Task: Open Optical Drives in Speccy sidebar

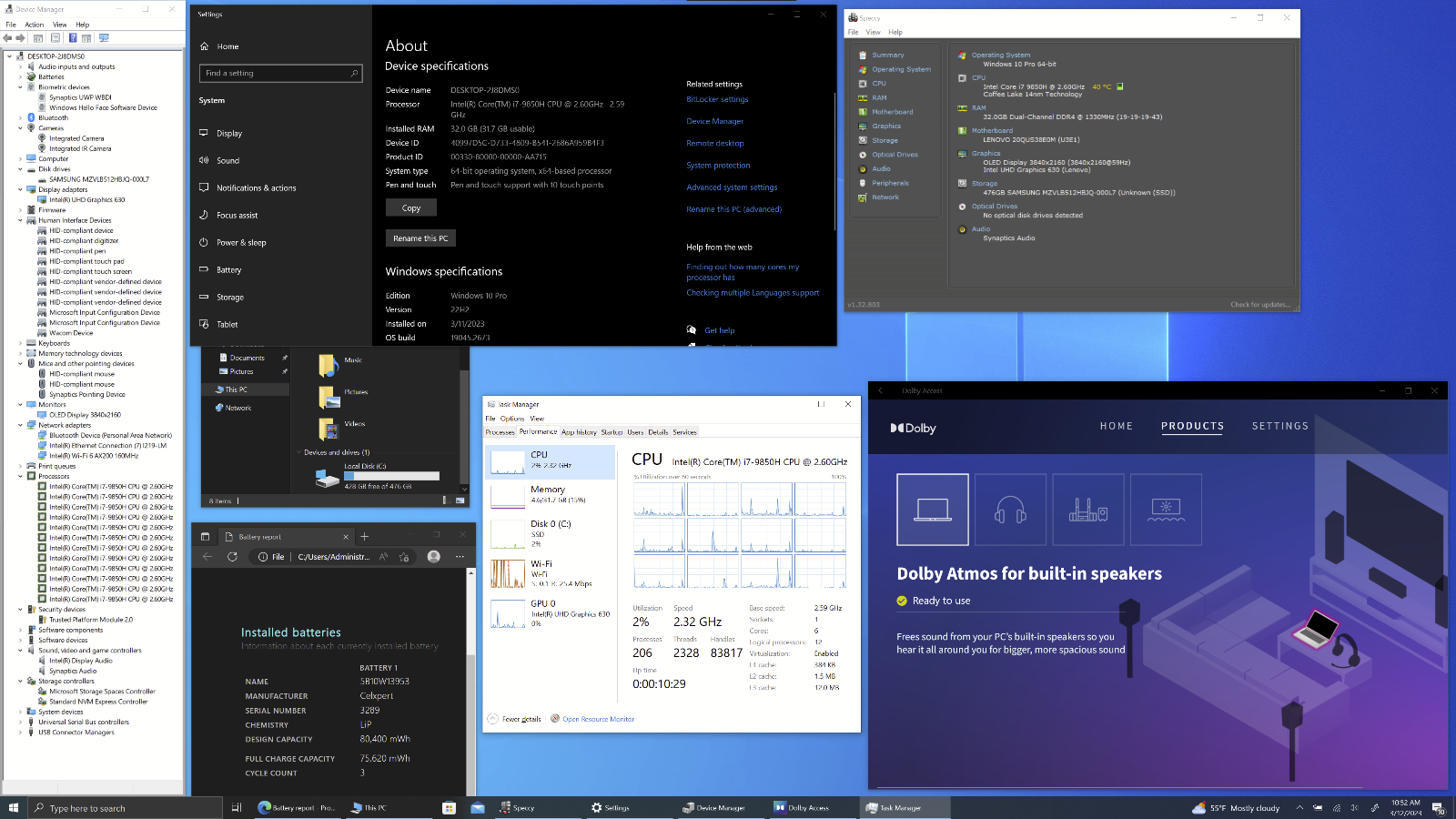Action: (x=895, y=155)
